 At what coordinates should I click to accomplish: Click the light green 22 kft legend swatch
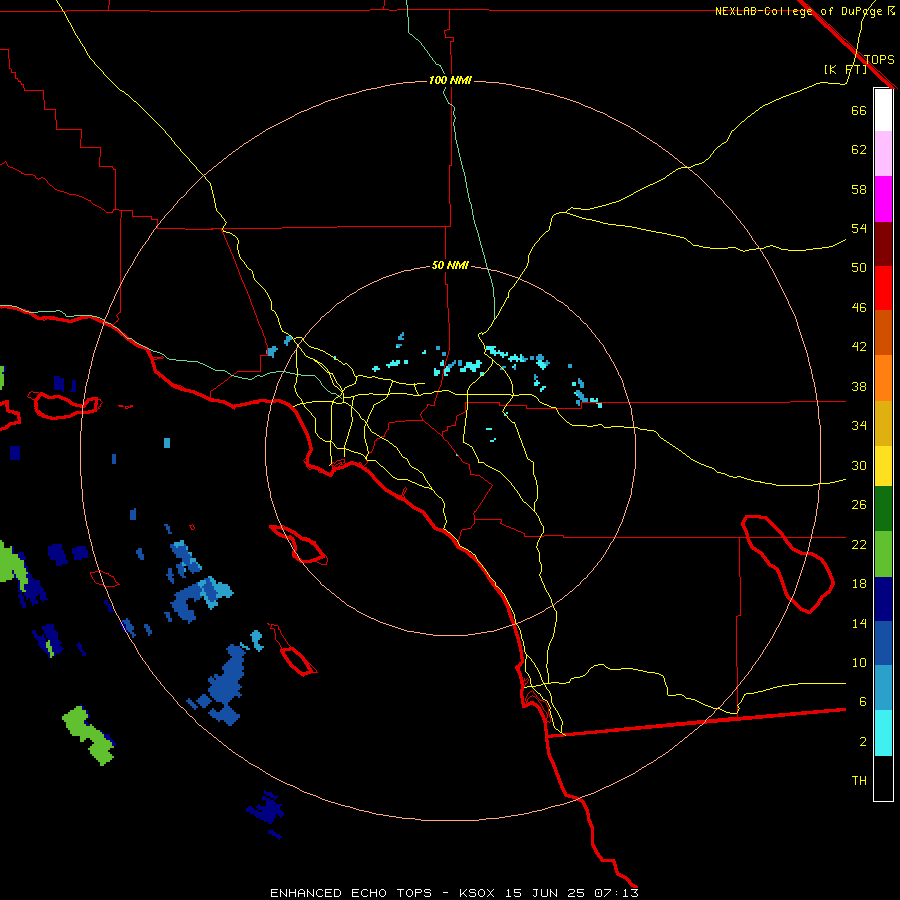pos(883,554)
